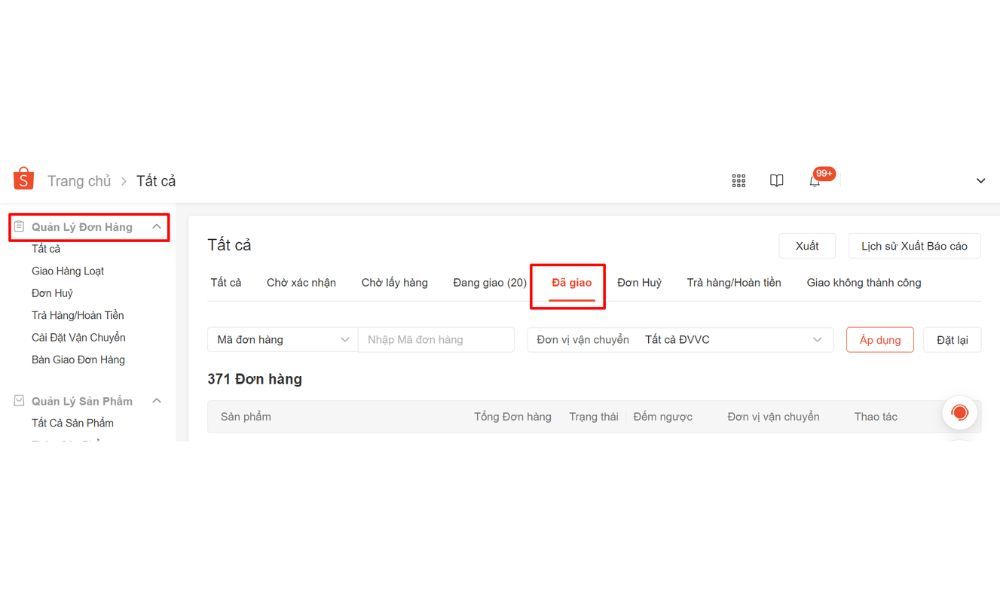Viewport: 1000px width, 600px height.
Task: Focus the Nhập Mã đơn hàng input field
Action: 436,340
